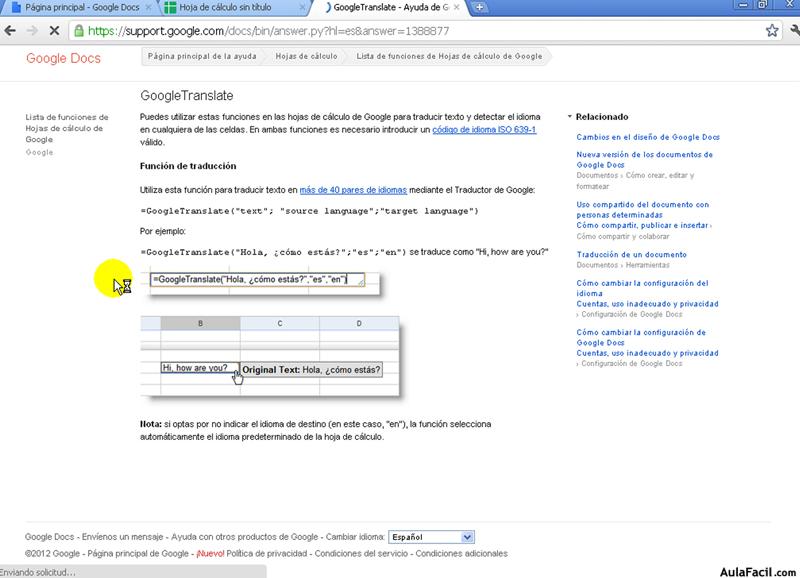The image size is (800, 578).
Task: Close the GoogleTranslate tab
Action: (456, 7)
